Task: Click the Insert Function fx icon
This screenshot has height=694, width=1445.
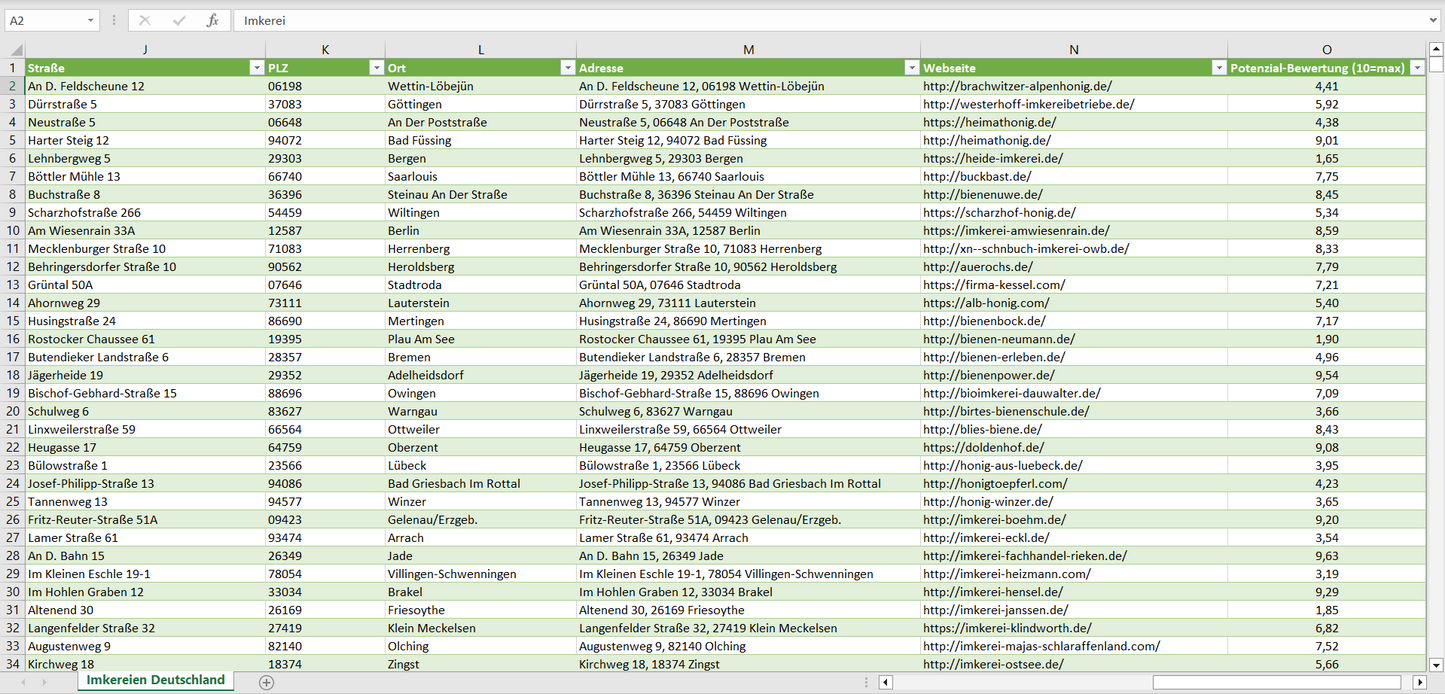Action: point(212,20)
